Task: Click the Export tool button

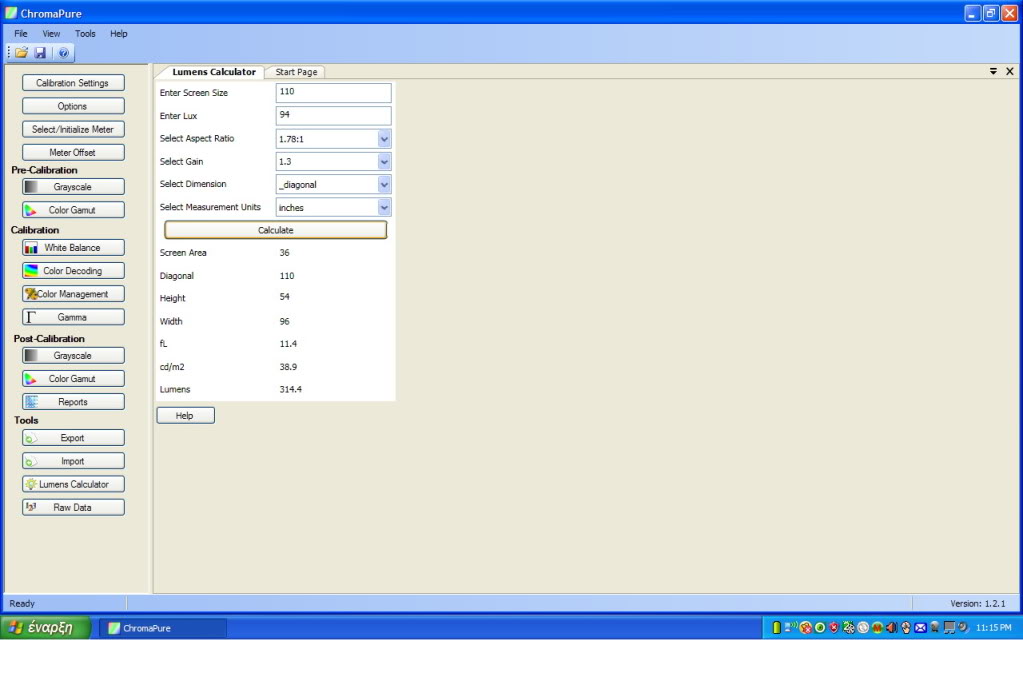Action: coord(73,438)
